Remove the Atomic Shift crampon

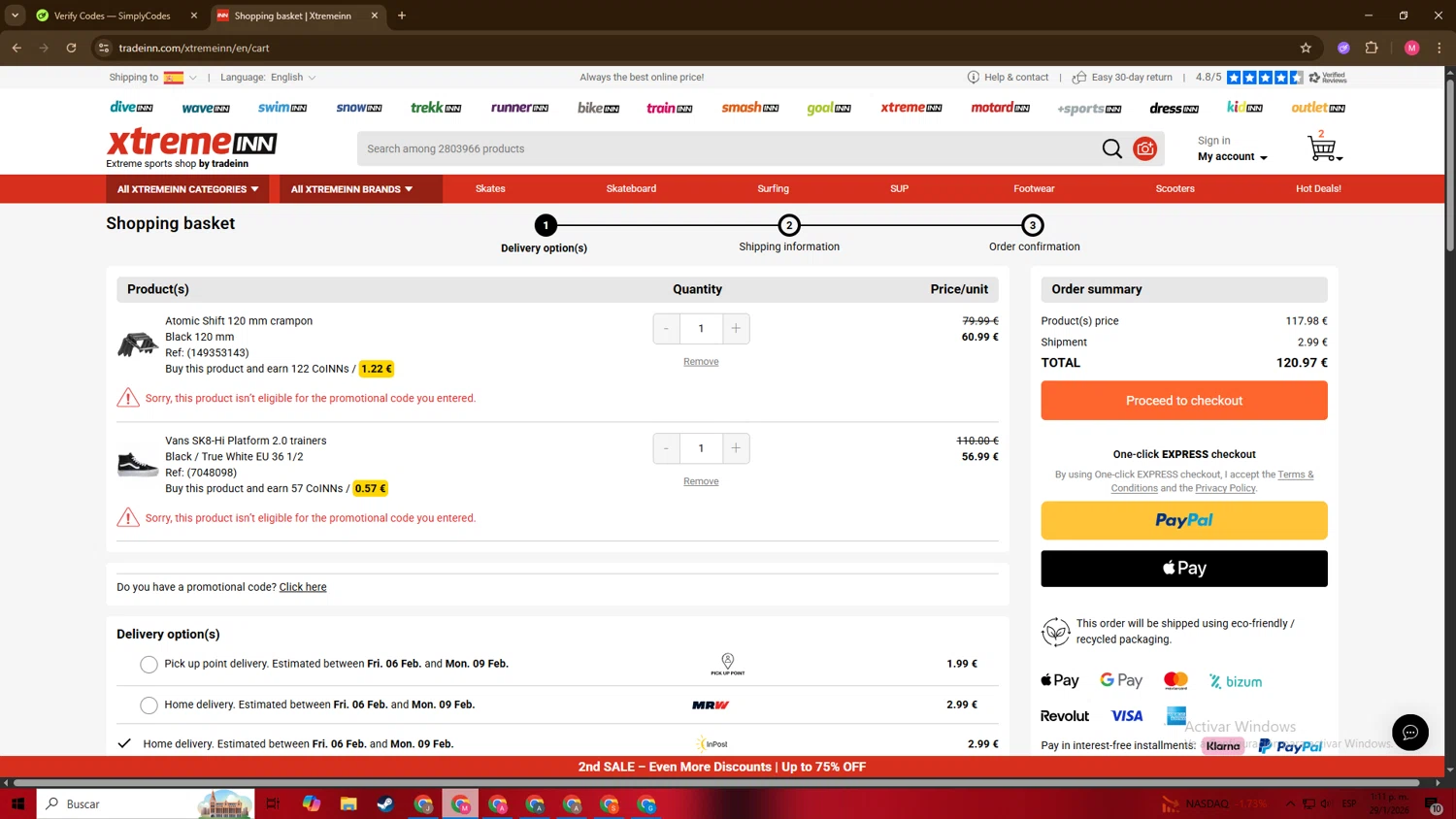click(701, 362)
